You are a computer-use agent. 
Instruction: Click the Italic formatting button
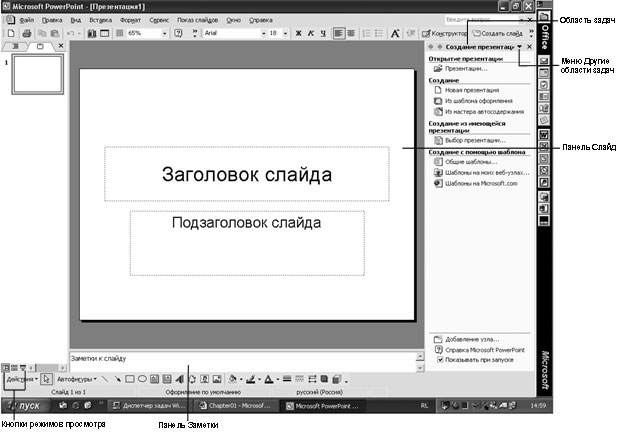(x=312, y=33)
